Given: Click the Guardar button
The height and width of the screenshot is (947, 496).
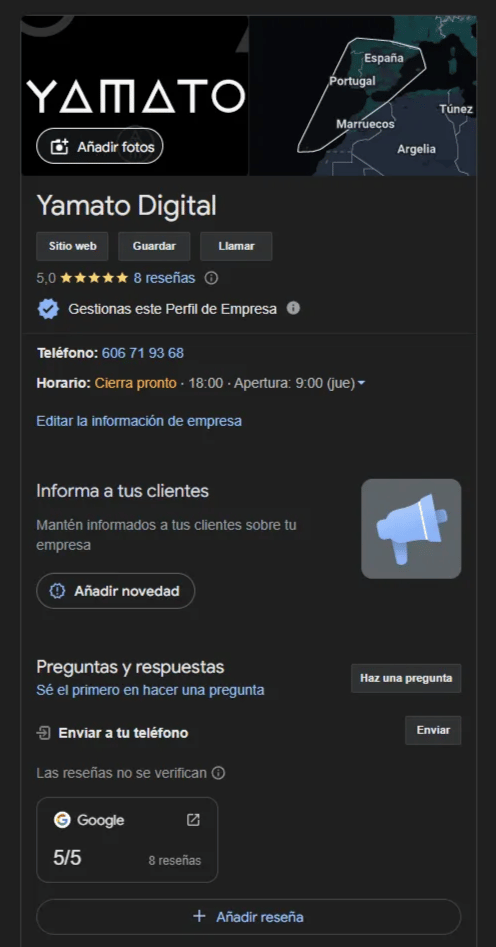Looking at the screenshot, I should (154, 246).
